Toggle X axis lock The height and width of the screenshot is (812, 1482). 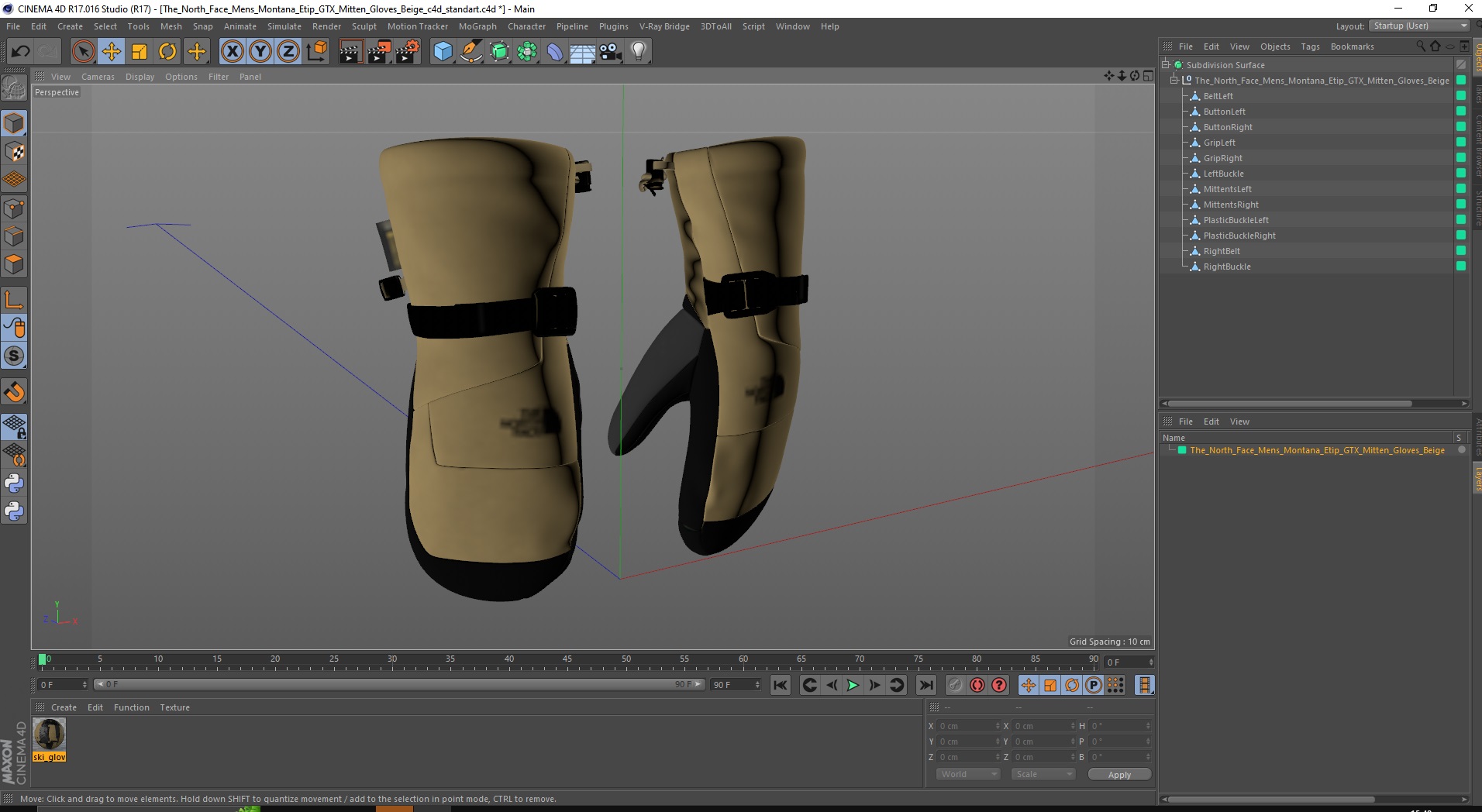pos(232,52)
